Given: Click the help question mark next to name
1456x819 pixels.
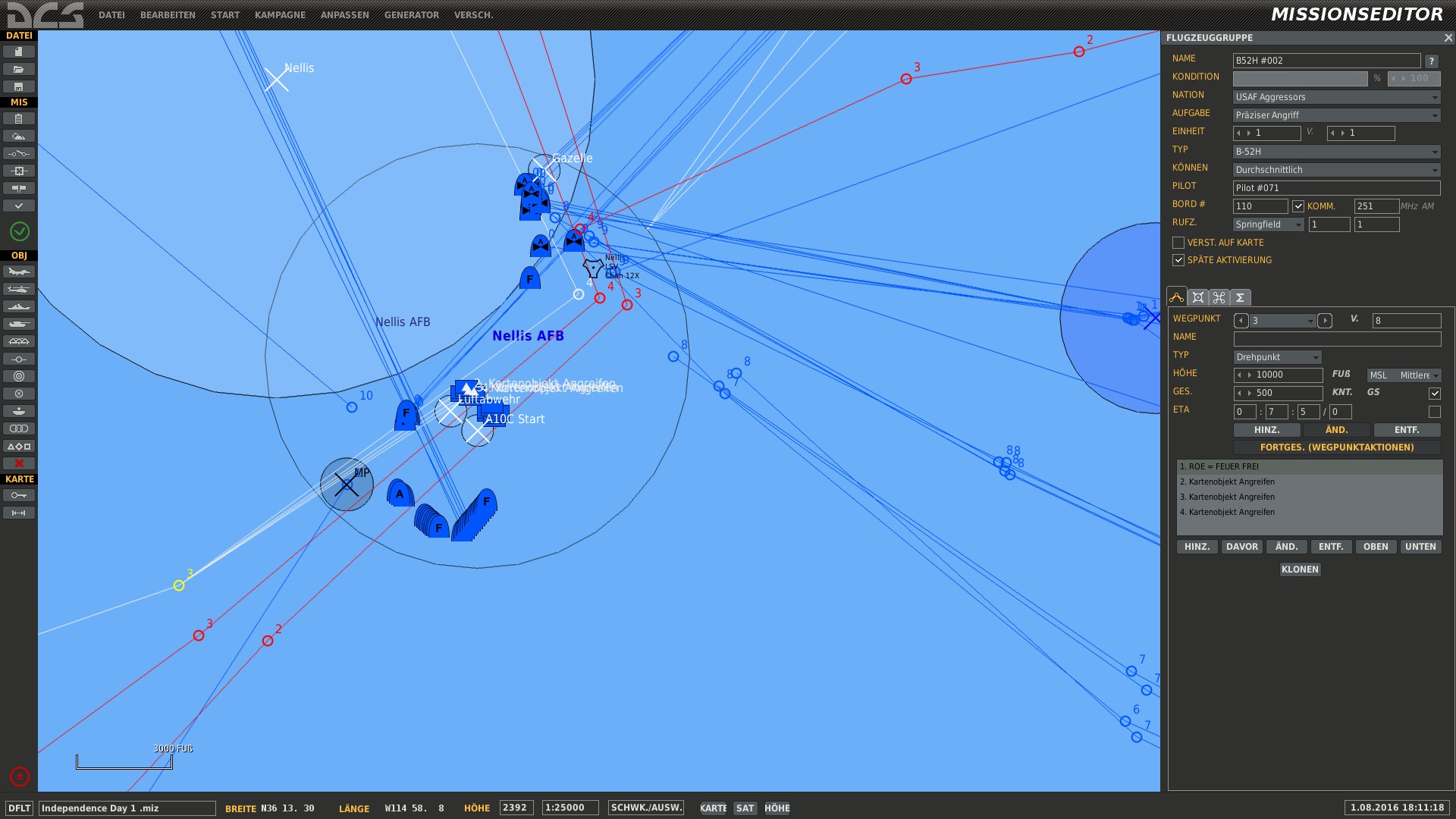Looking at the screenshot, I should 1432,61.
